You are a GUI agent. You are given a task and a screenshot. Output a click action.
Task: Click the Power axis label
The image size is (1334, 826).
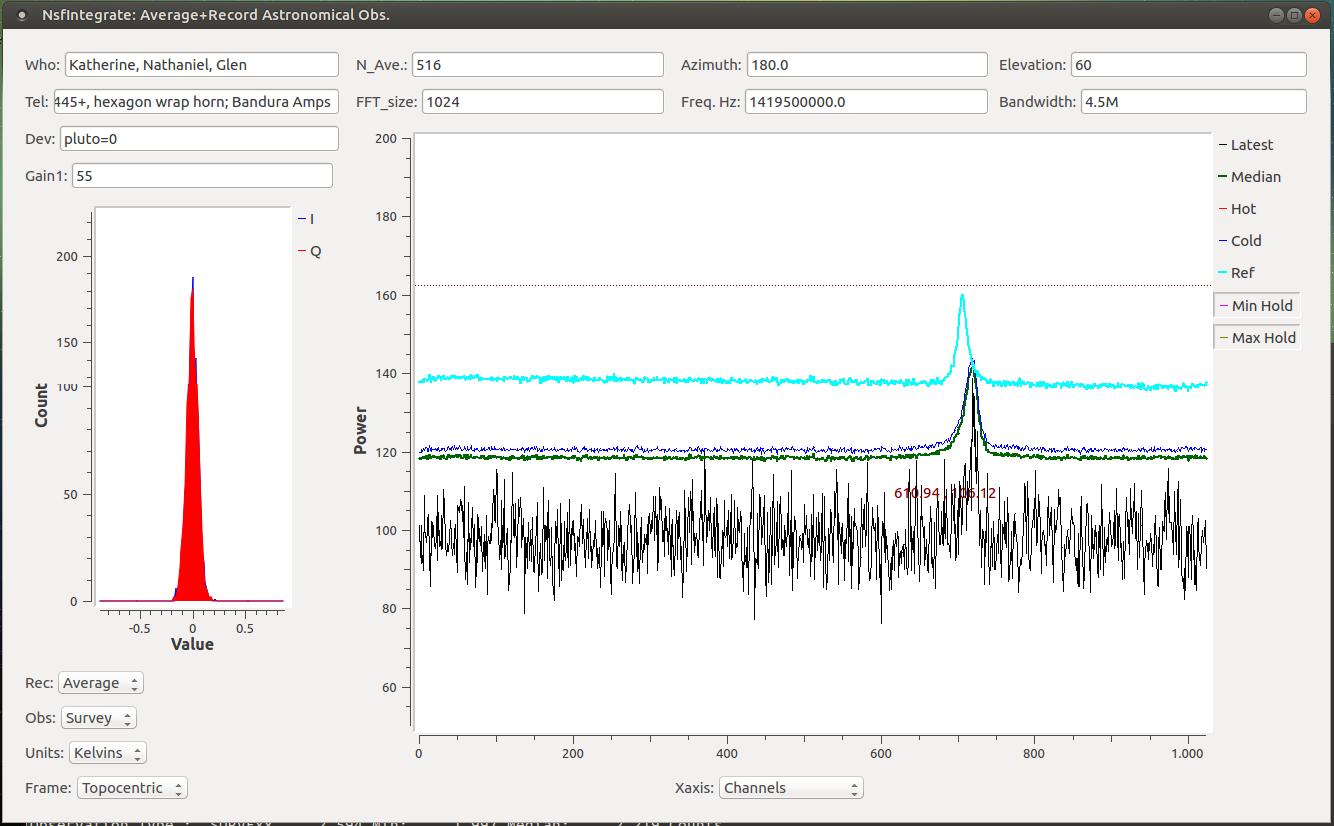(360, 430)
